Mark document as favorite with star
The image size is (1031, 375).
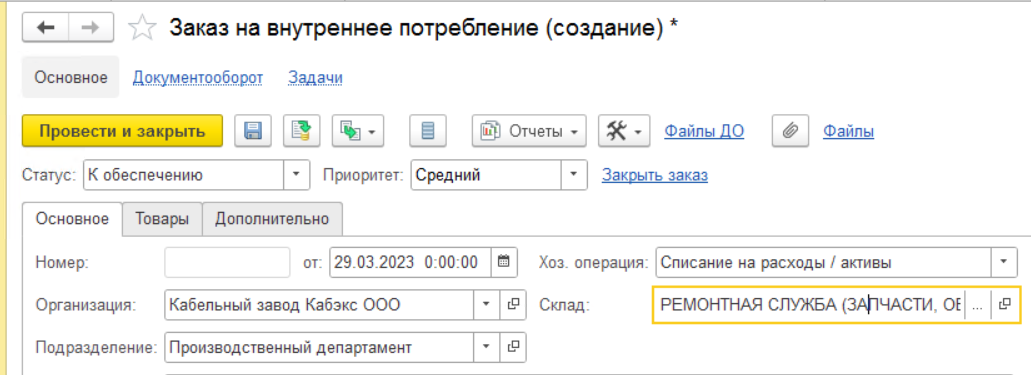142,28
